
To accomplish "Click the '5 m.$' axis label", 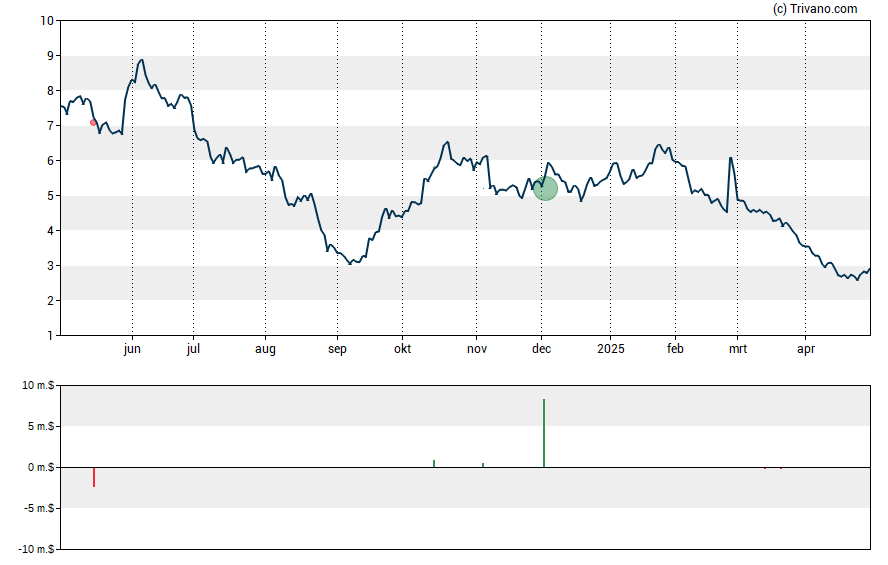I will pos(41,426).
